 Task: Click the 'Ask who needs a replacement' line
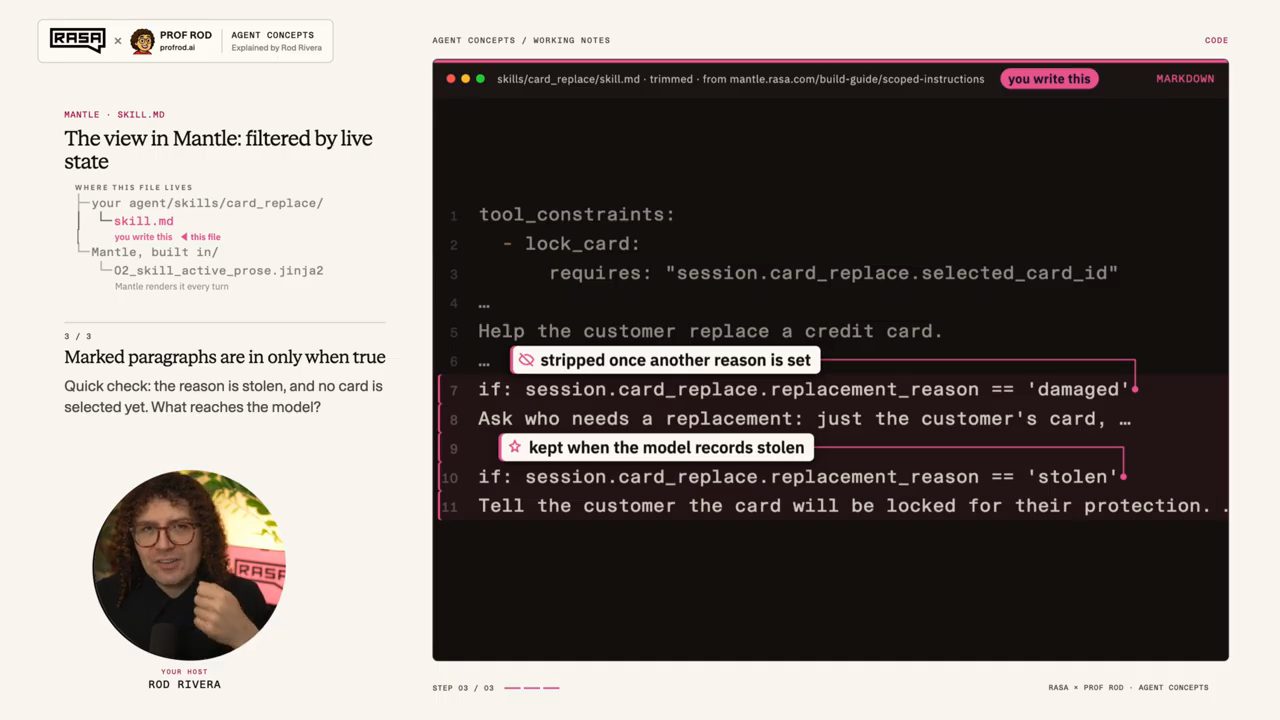(x=804, y=419)
